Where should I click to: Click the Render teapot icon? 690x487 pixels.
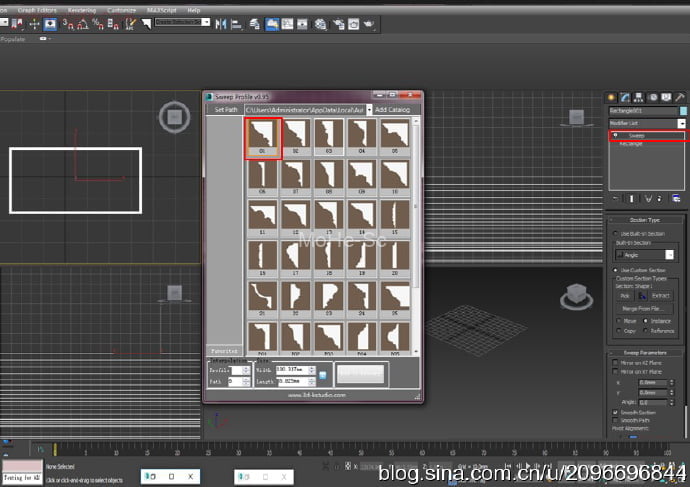tap(369, 23)
